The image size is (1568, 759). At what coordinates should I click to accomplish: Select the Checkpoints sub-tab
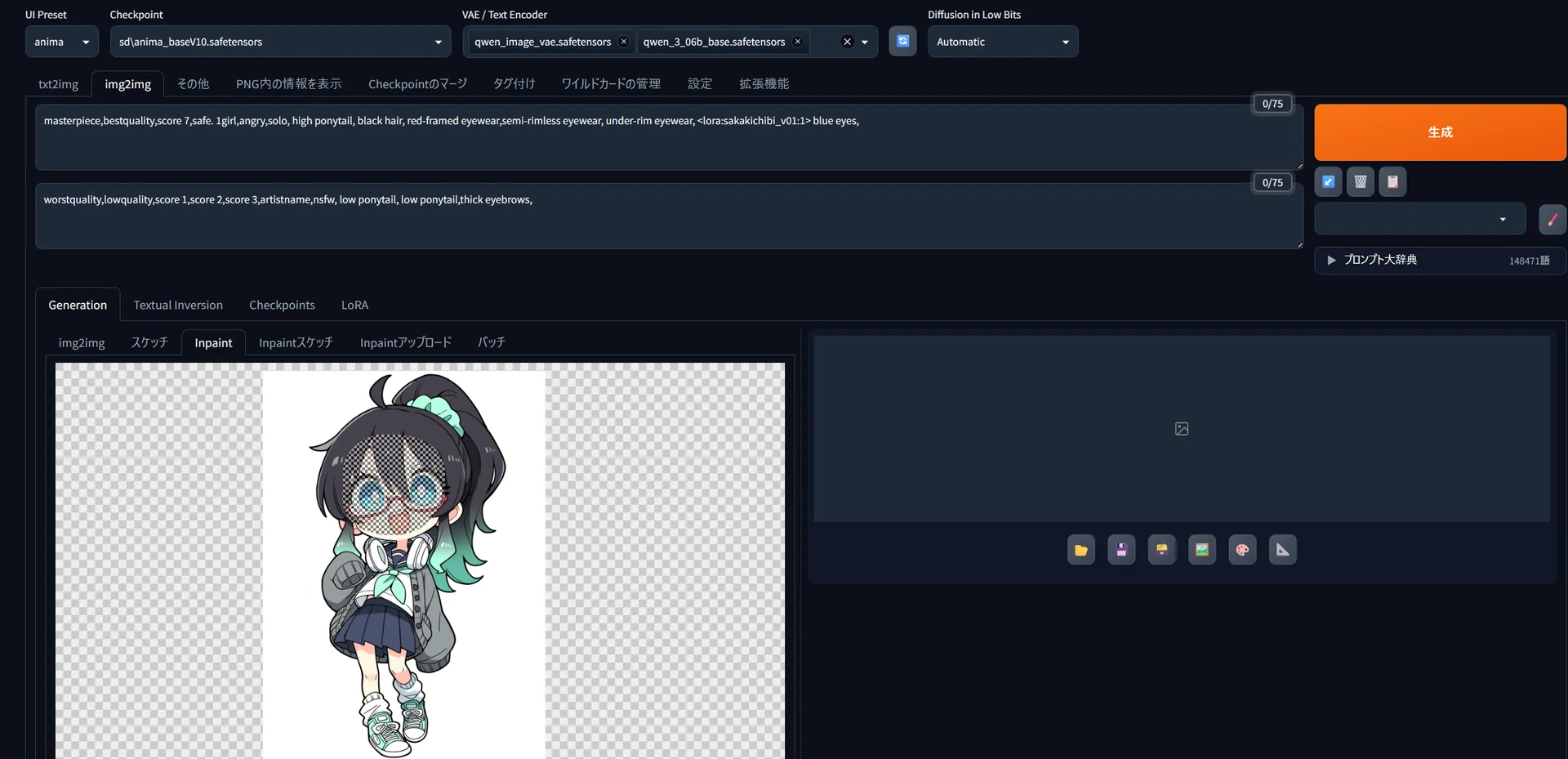tap(282, 305)
